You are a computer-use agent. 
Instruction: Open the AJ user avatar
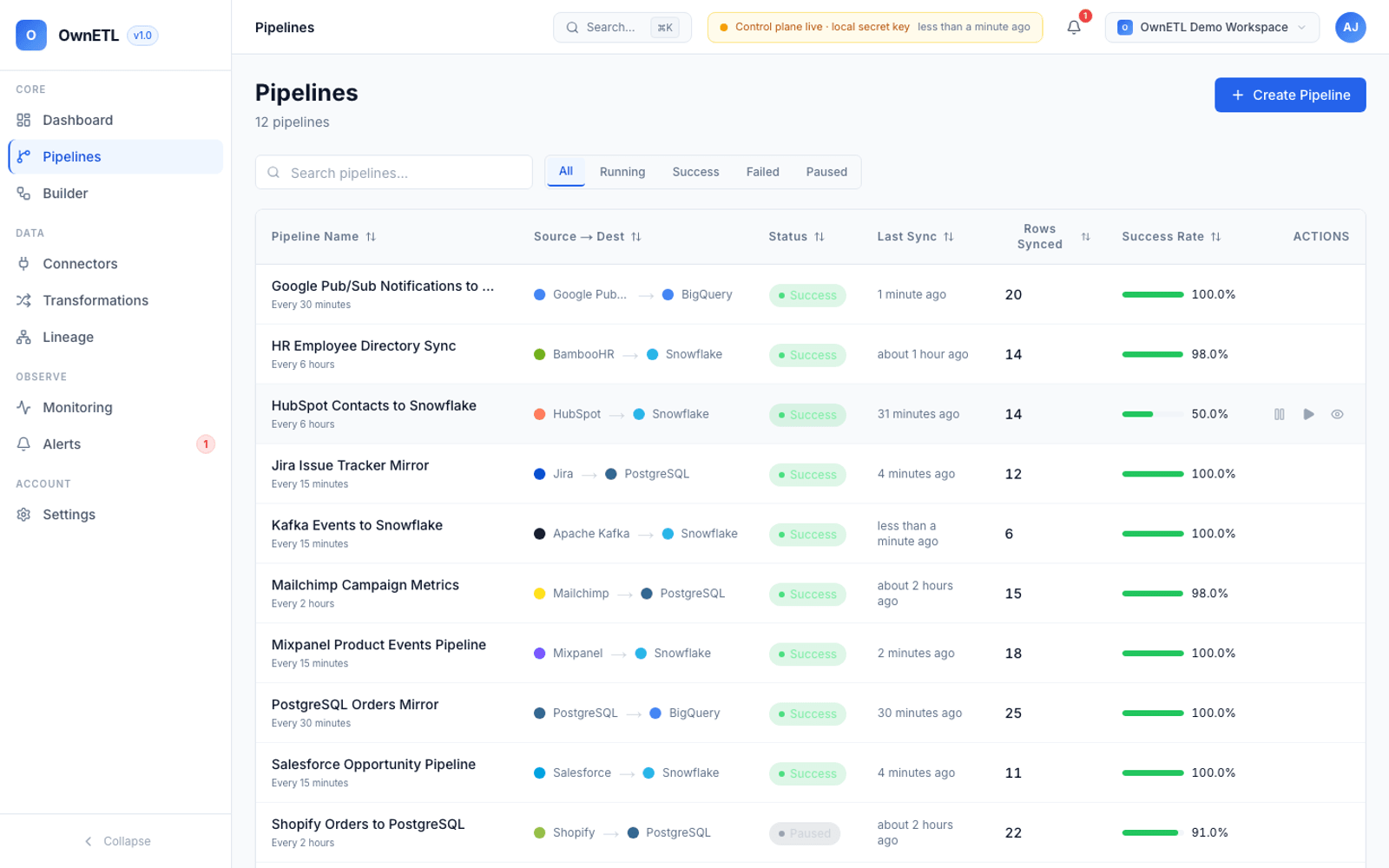click(x=1350, y=27)
